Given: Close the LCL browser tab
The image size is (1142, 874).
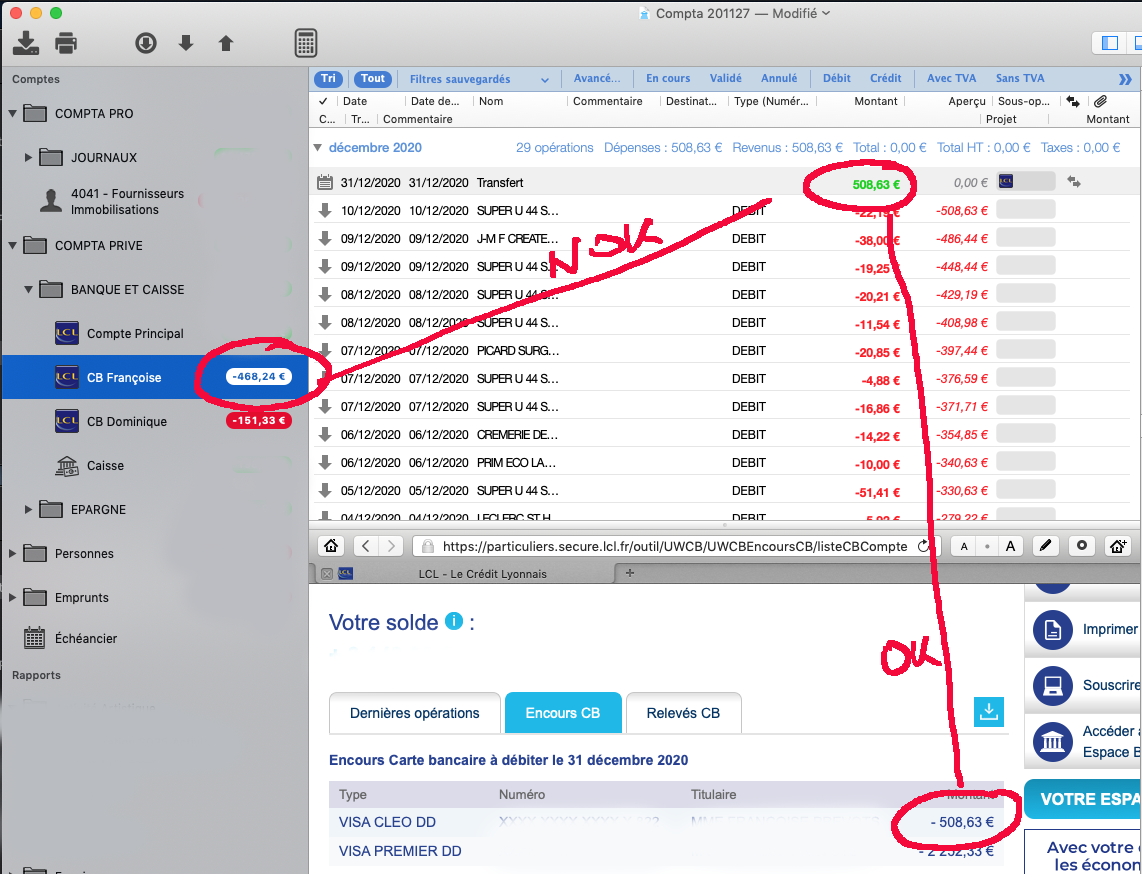Looking at the screenshot, I should [x=327, y=574].
